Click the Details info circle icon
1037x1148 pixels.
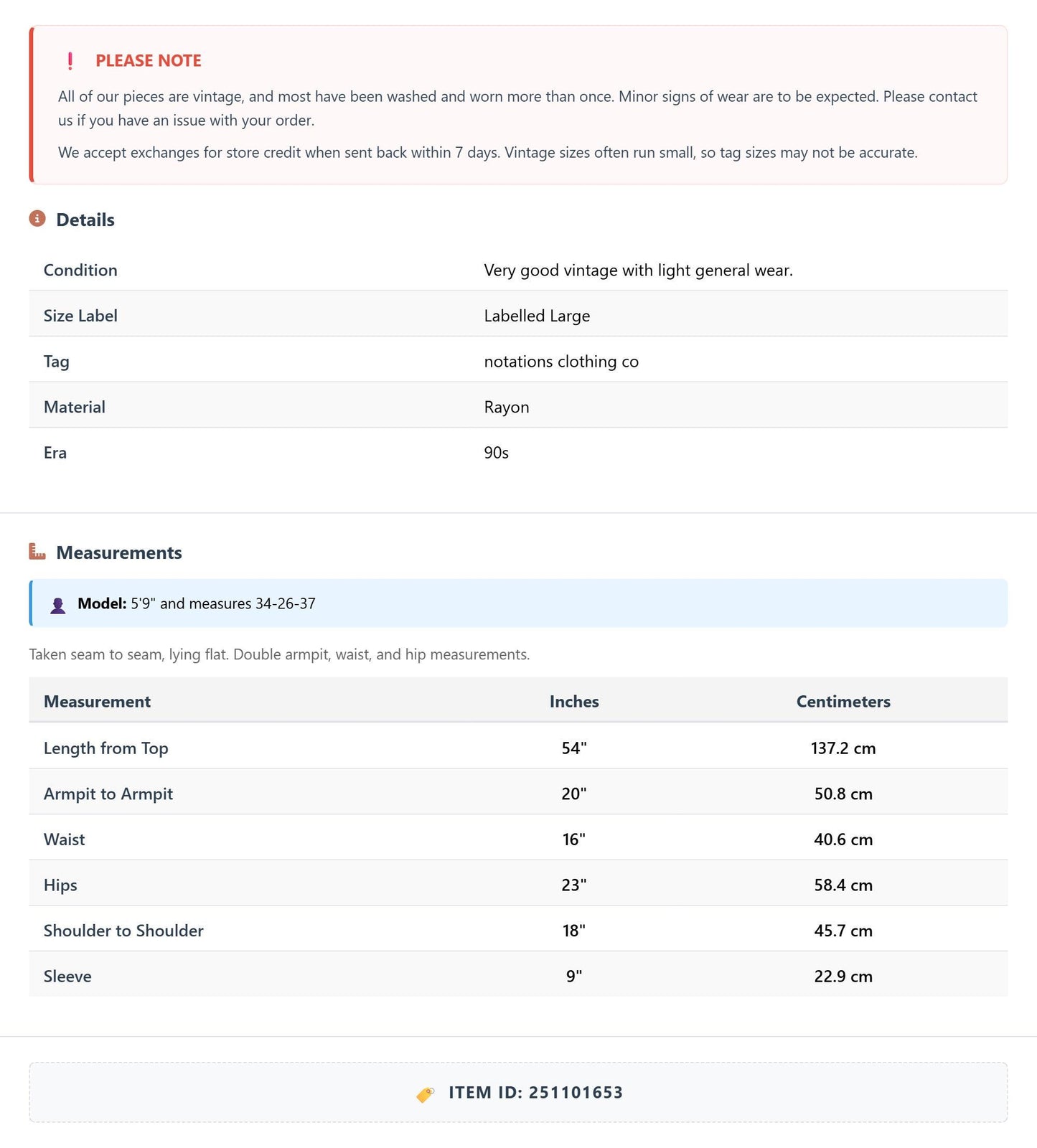pos(37,218)
